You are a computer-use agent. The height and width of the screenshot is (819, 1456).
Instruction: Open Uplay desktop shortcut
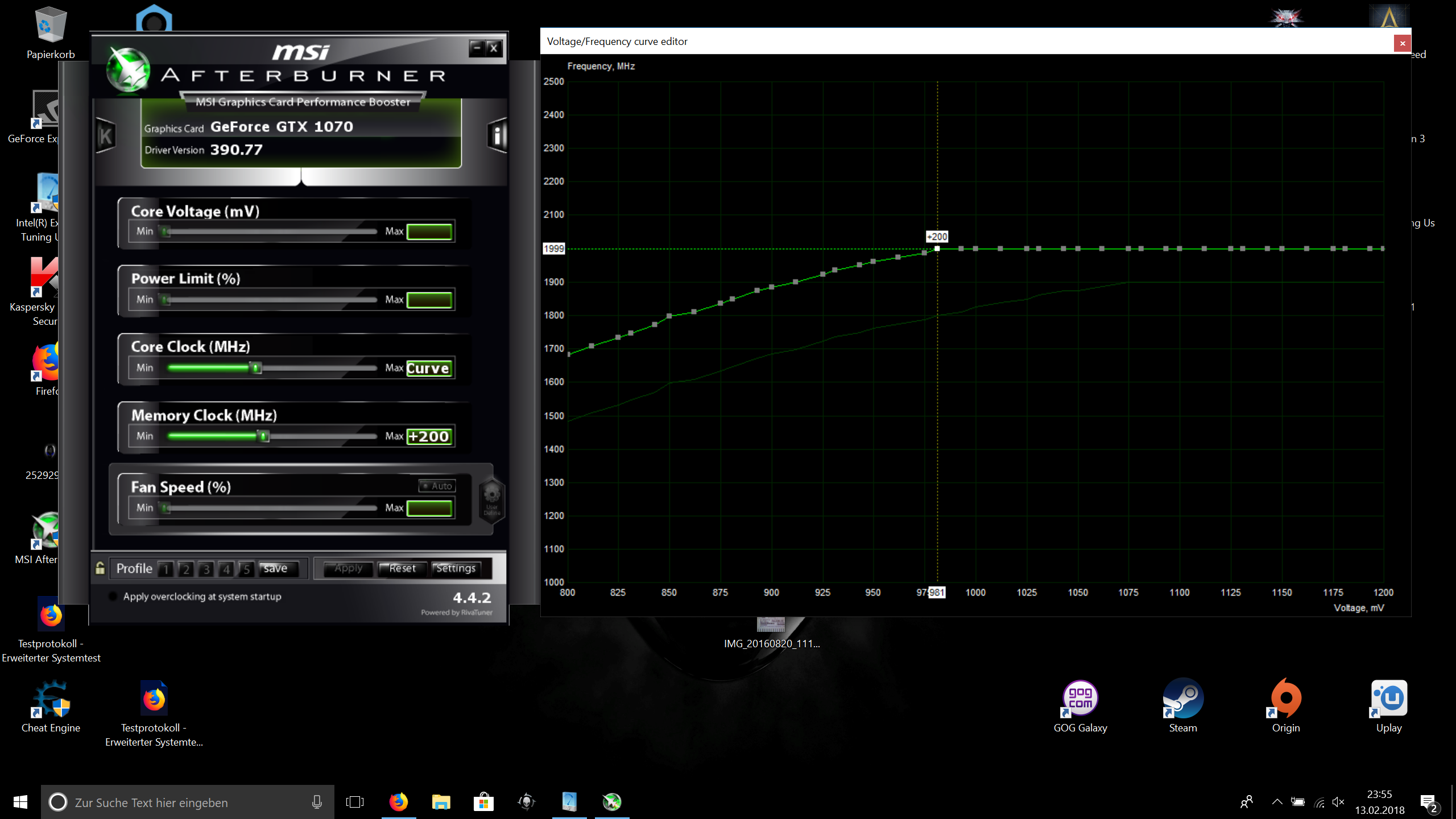pyautogui.click(x=1389, y=706)
